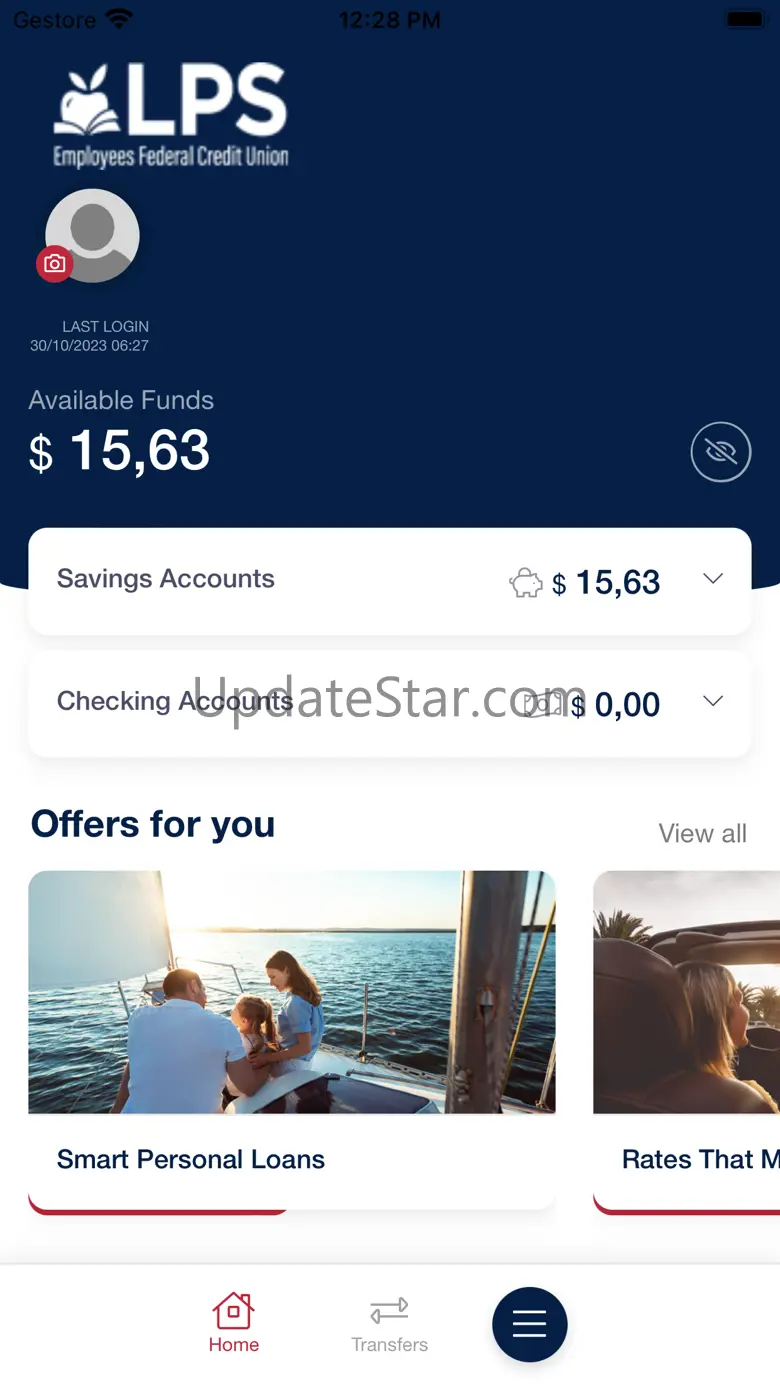780x1387 pixels.
Task: Open the Home house icon
Action: pos(233,1310)
